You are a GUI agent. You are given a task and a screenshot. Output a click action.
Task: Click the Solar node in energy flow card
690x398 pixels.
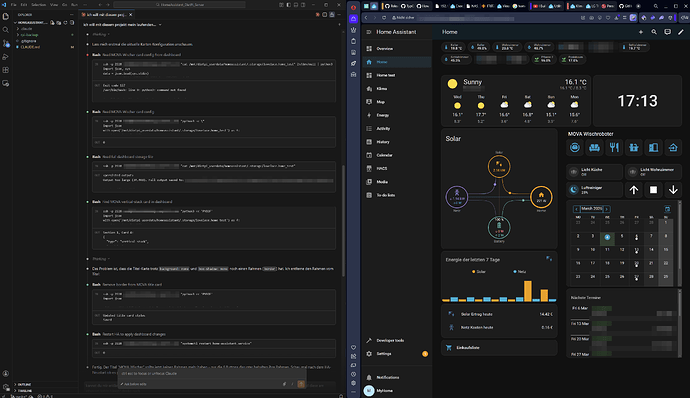(499, 166)
